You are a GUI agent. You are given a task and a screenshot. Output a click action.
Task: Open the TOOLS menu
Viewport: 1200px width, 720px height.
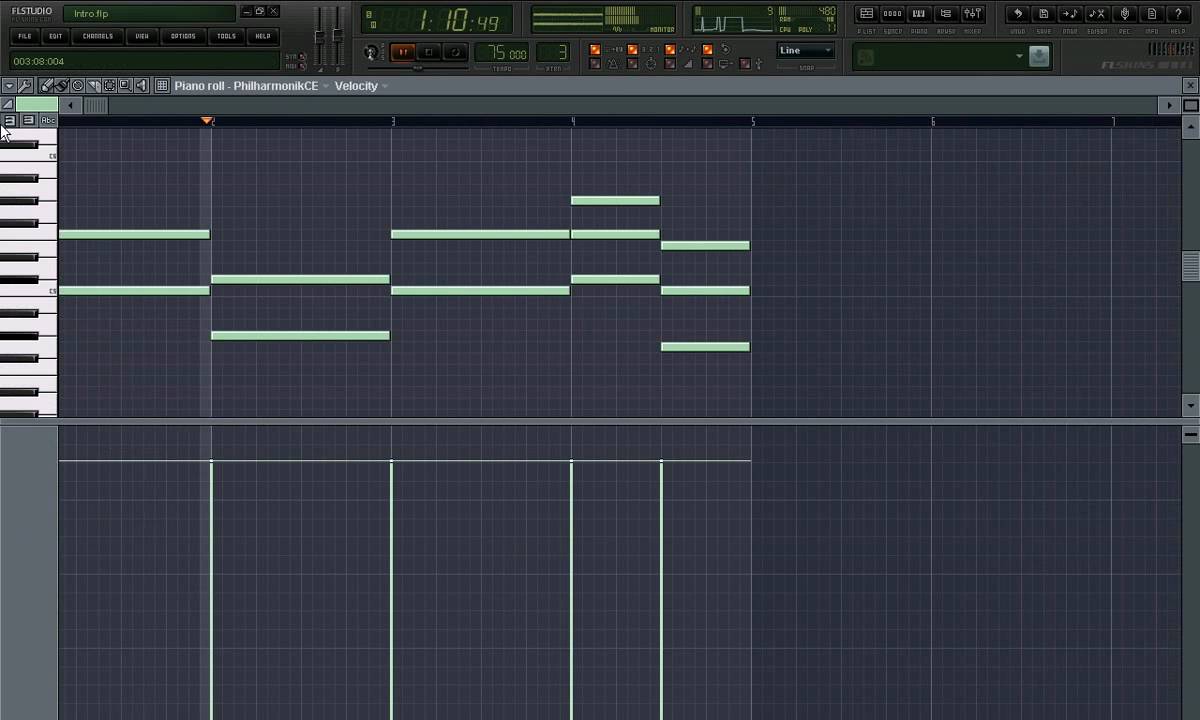pos(227,36)
